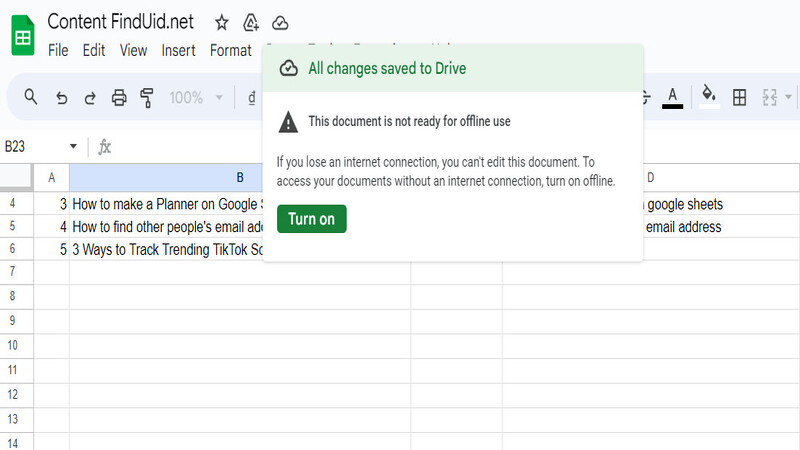Click the offline warning triangle icon
This screenshot has width=800, height=450.
click(x=288, y=122)
